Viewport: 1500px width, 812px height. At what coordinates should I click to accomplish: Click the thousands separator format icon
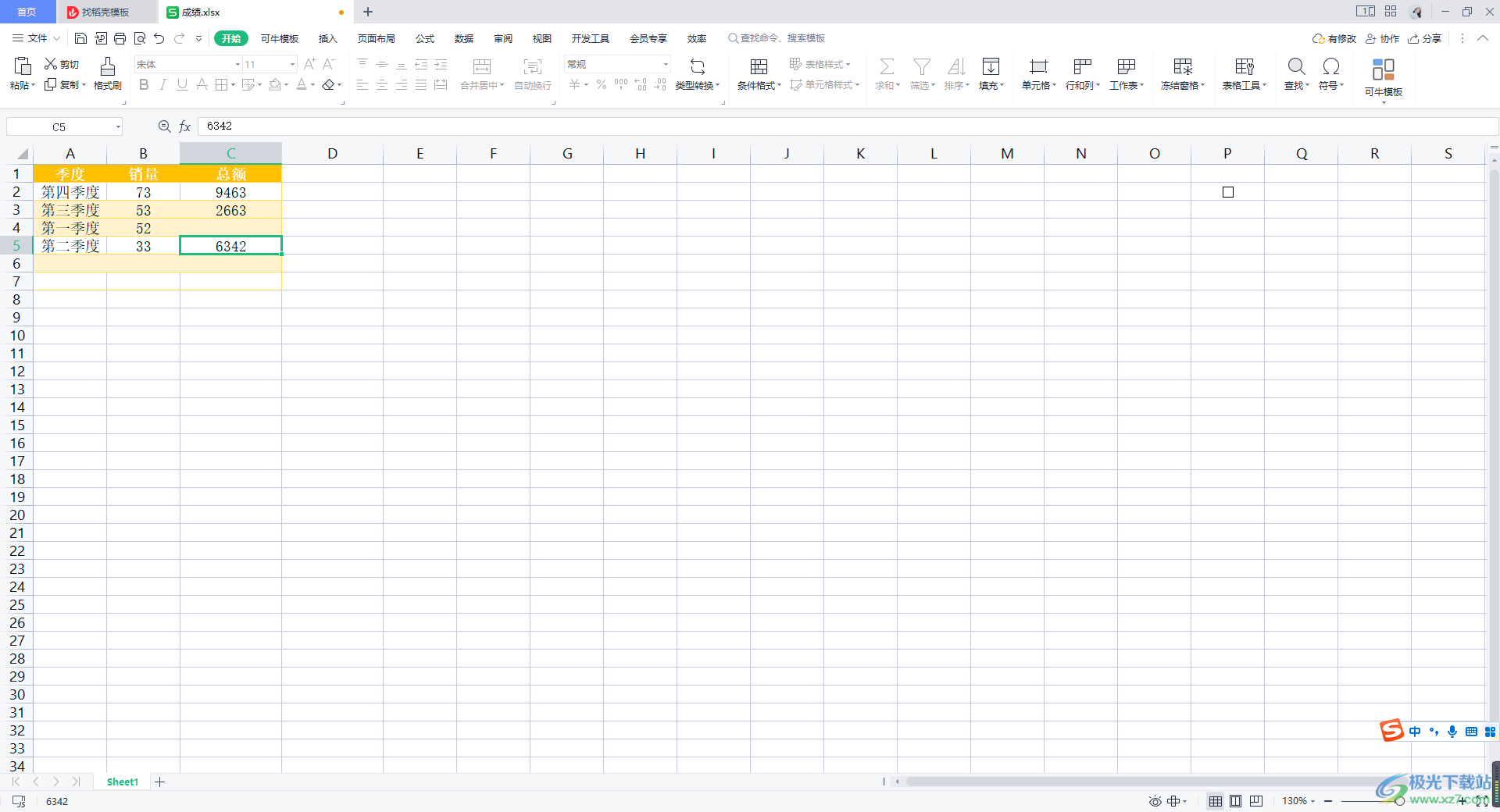point(621,84)
